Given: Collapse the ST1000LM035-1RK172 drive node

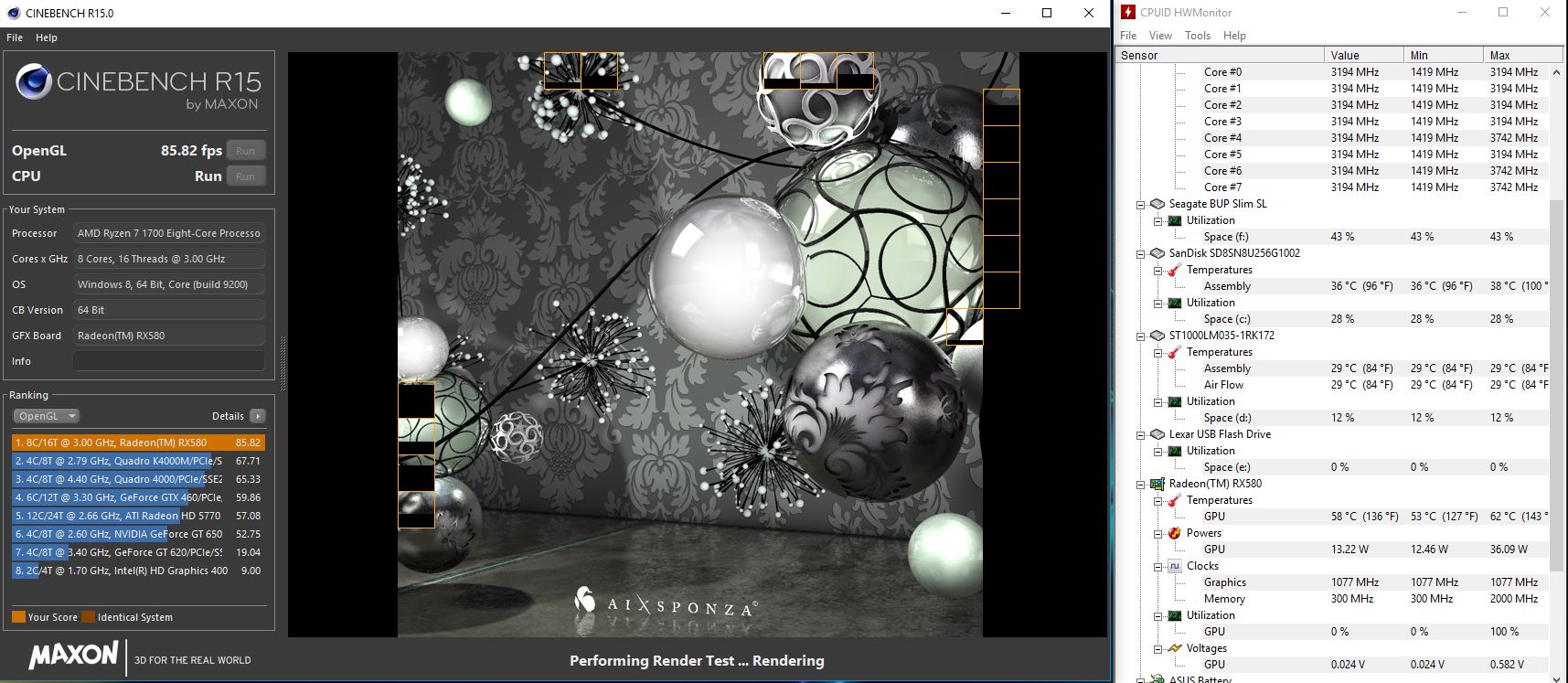Looking at the screenshot, I should click(1141, 336).
